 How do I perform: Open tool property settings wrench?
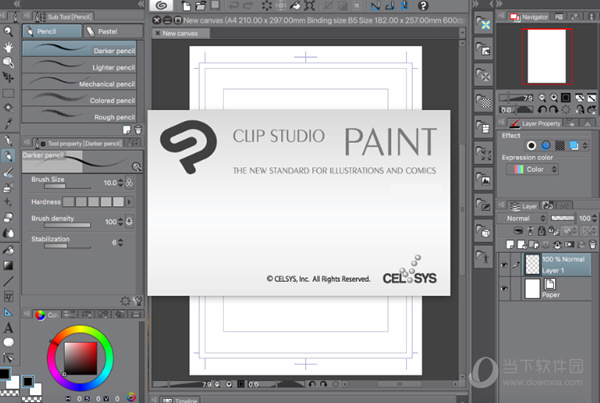[138, 301]
